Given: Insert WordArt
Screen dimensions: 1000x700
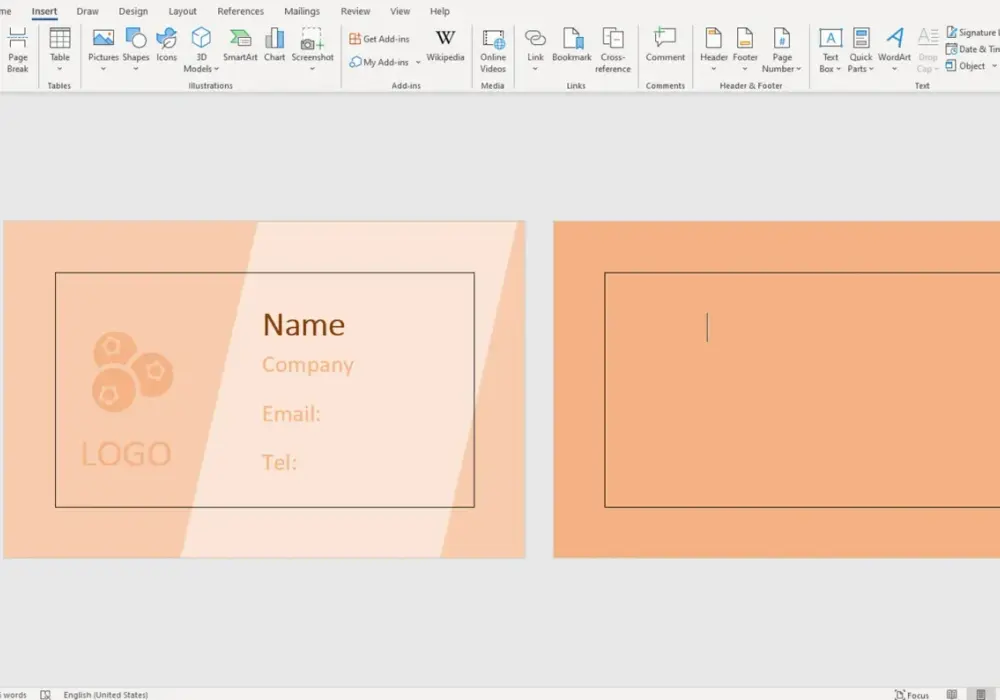Looking at the screenshot, I should coord(895,50).
